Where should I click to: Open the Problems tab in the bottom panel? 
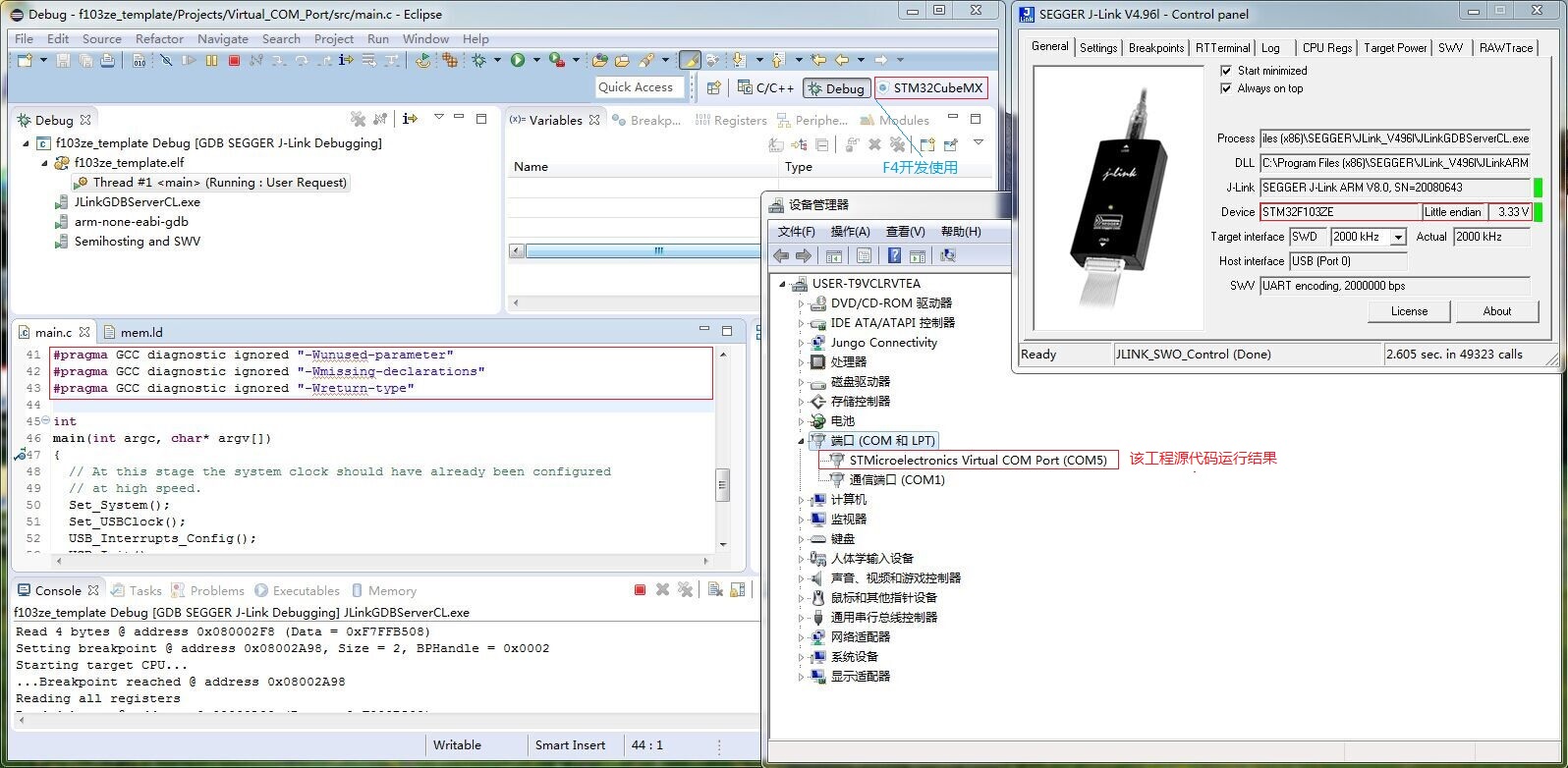tap(208, 590)
